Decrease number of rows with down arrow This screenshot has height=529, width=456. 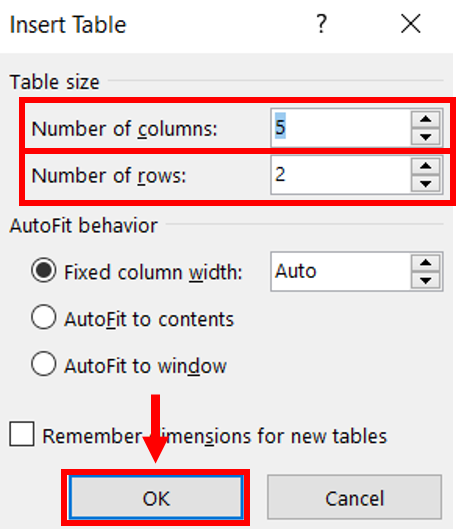426,184
